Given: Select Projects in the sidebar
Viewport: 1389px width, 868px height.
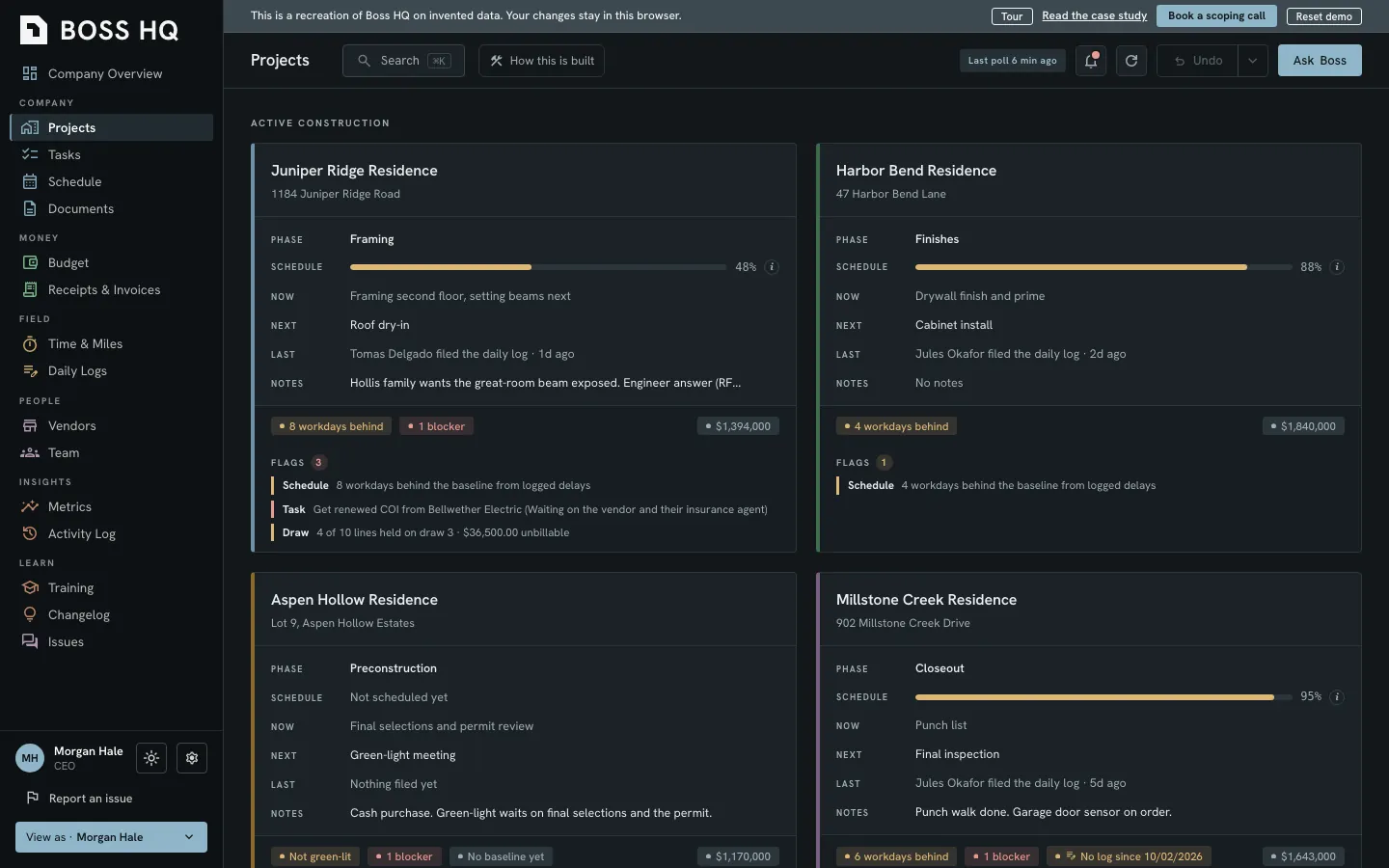Looking at the screenshot, I should (x=111, y=127).
